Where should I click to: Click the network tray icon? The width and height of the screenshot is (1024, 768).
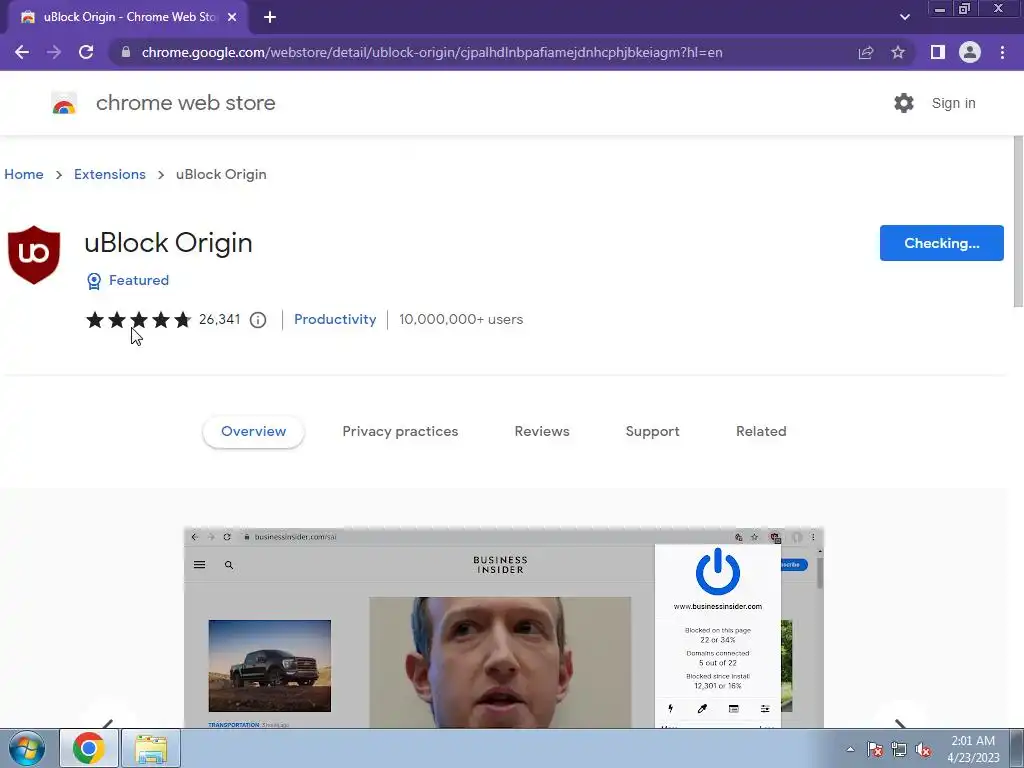(899, 749)
